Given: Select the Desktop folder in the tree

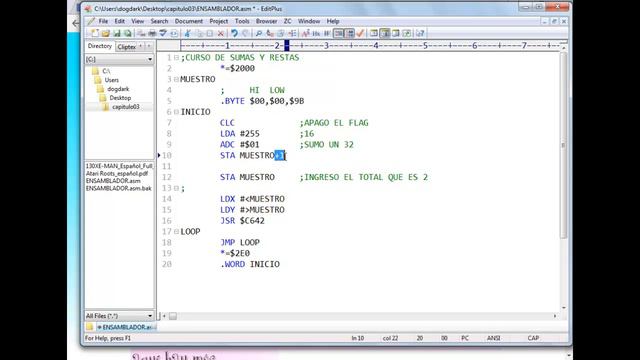Looking at the screenshot, I should pyautogui.click(x=120, y=98).
